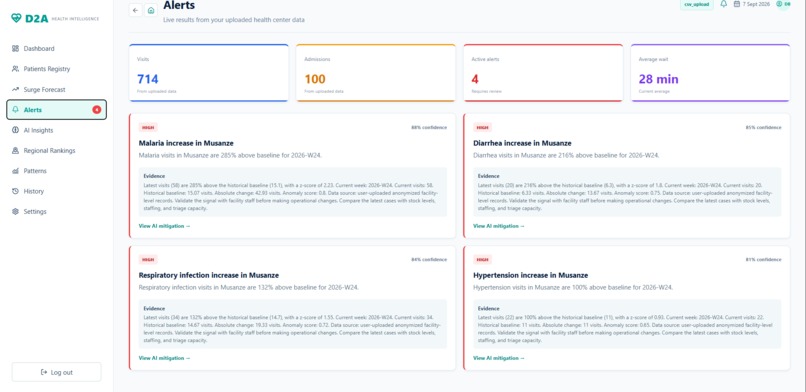Go to home via house icon
The image size is (806, 392).
click(151, 10)
